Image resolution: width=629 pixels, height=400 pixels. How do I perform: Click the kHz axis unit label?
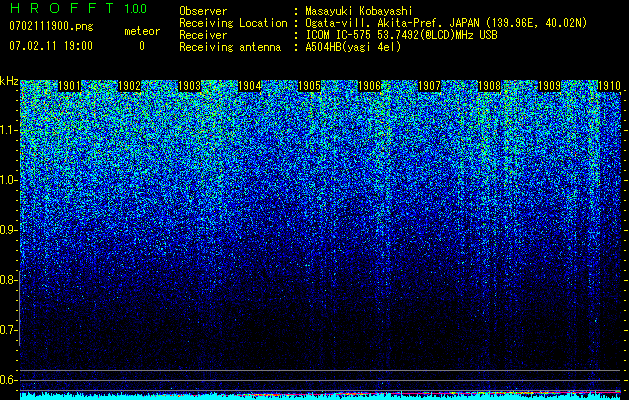click(x=9, y=81)
